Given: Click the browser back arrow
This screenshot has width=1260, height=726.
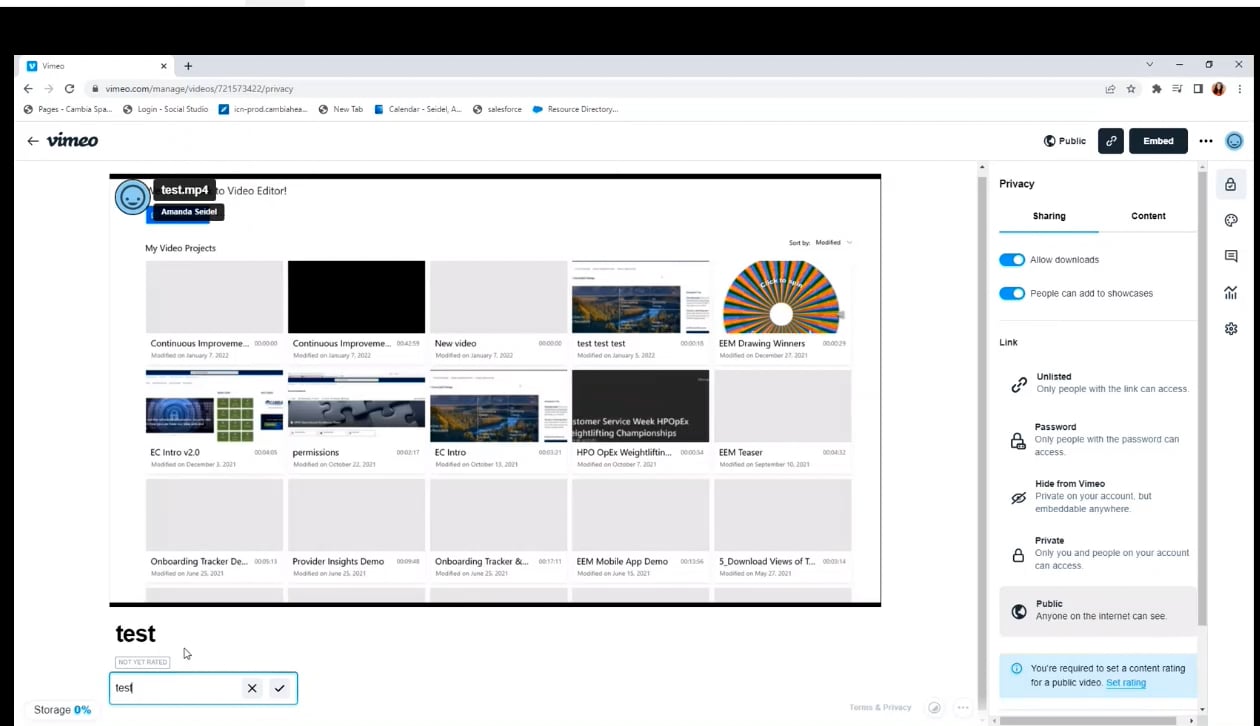Looking at the screenshot, I should [x=28, y=88].
